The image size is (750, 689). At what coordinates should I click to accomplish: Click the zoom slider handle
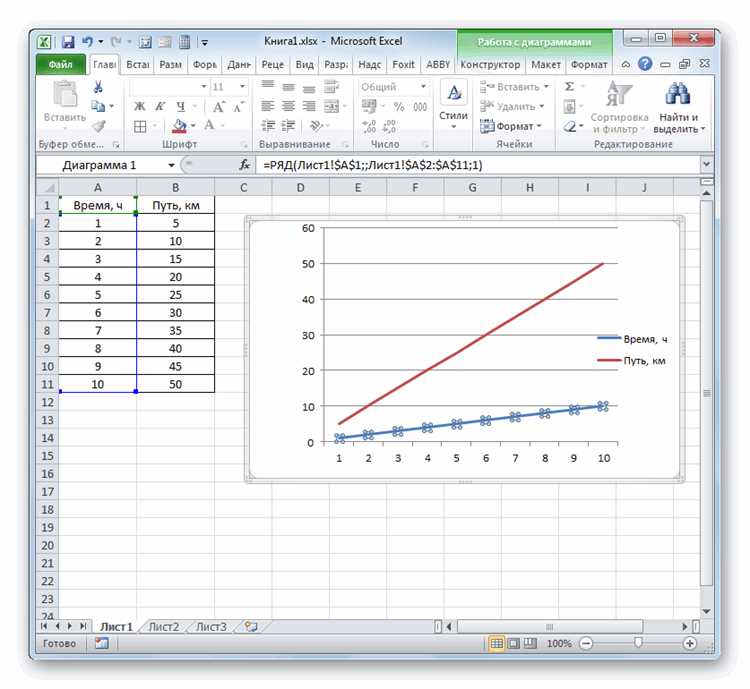coord(638,643)
